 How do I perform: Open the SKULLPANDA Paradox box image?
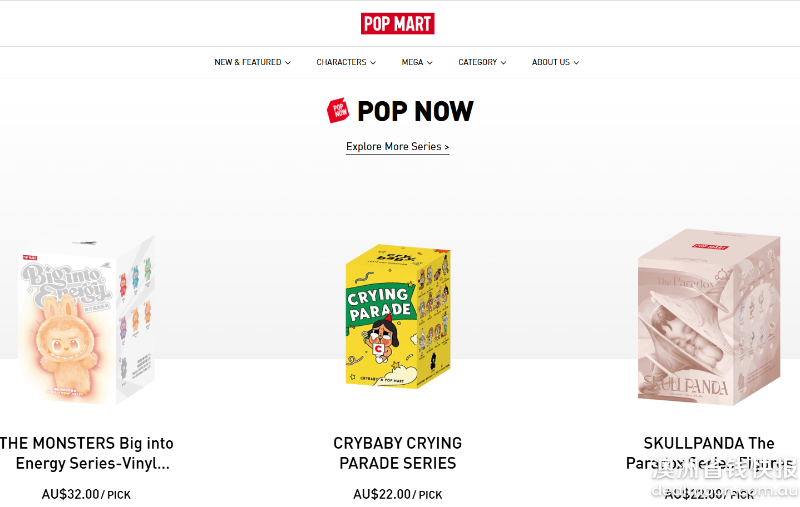709,318
